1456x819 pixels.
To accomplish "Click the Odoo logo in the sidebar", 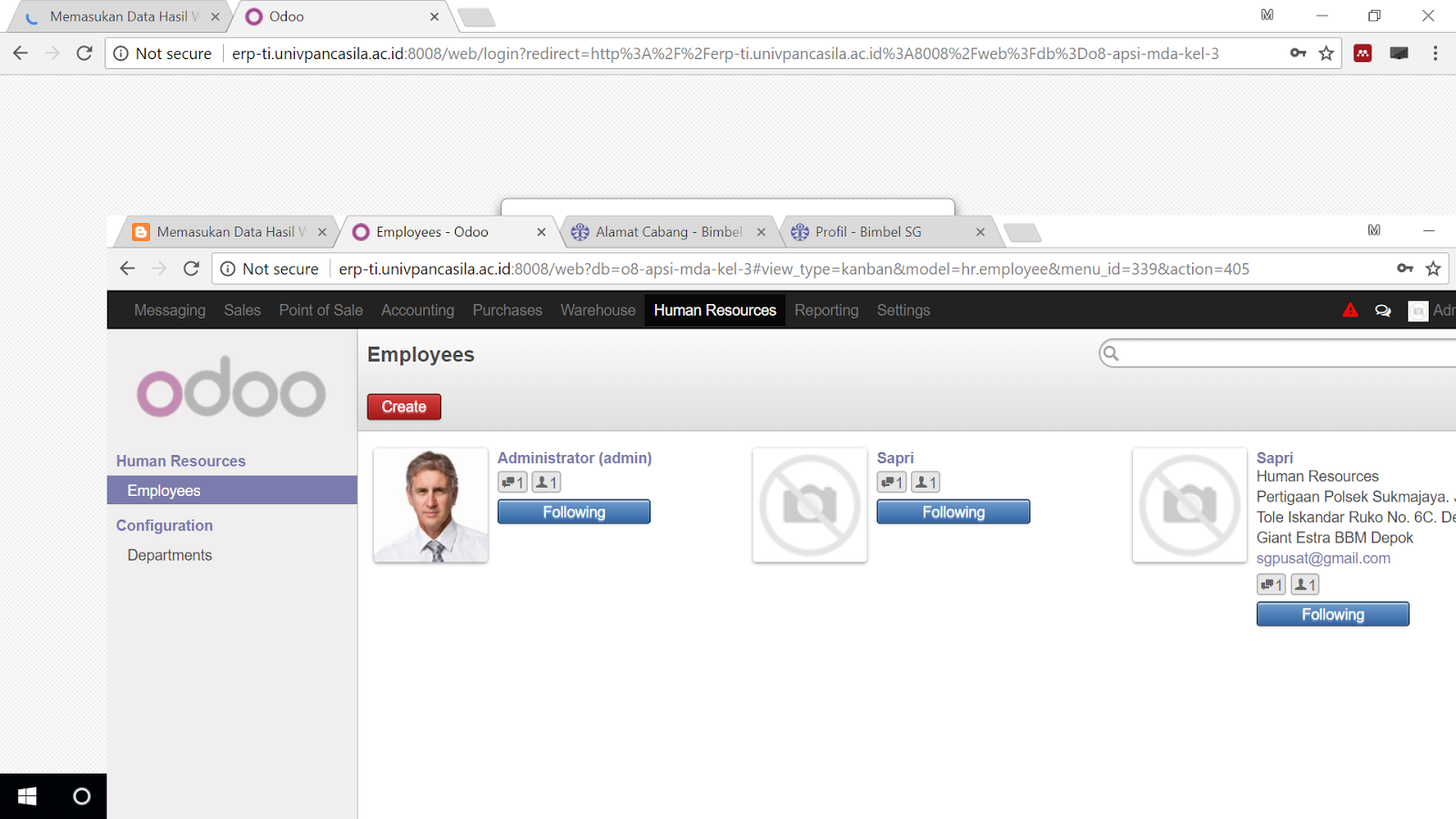I will (231, 388).
